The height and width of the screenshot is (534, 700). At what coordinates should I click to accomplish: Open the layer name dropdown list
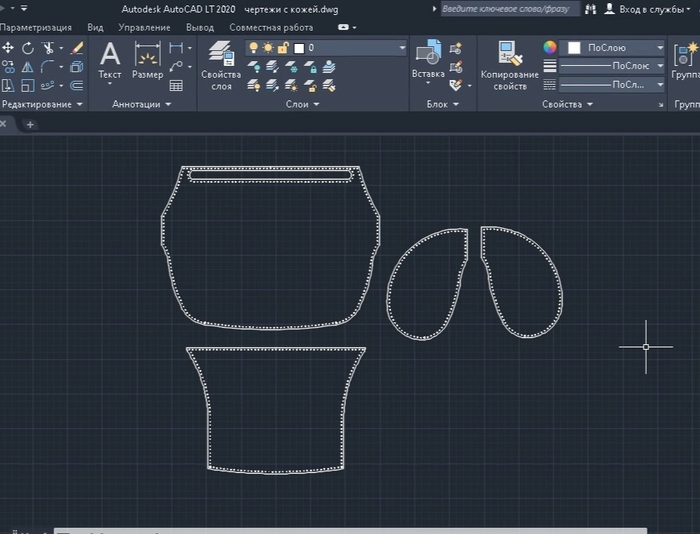402,48
